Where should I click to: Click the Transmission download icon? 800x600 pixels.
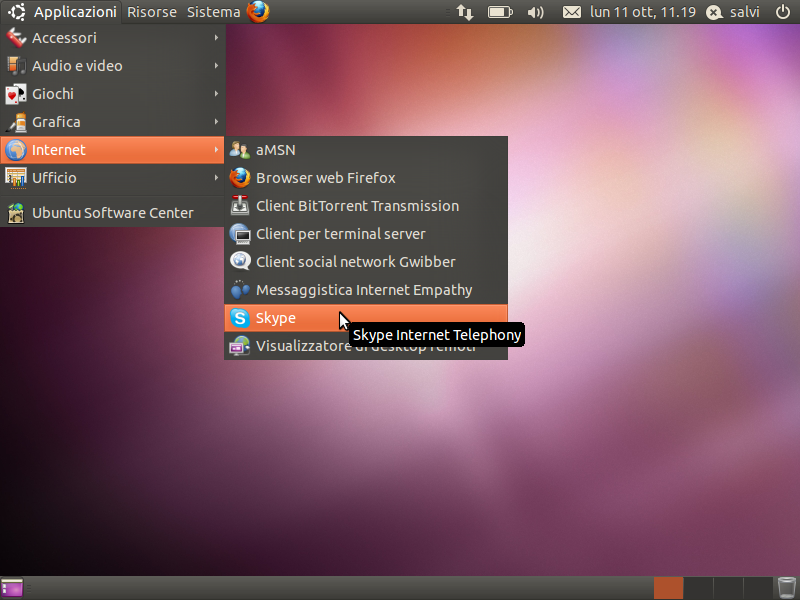[239, 206]
